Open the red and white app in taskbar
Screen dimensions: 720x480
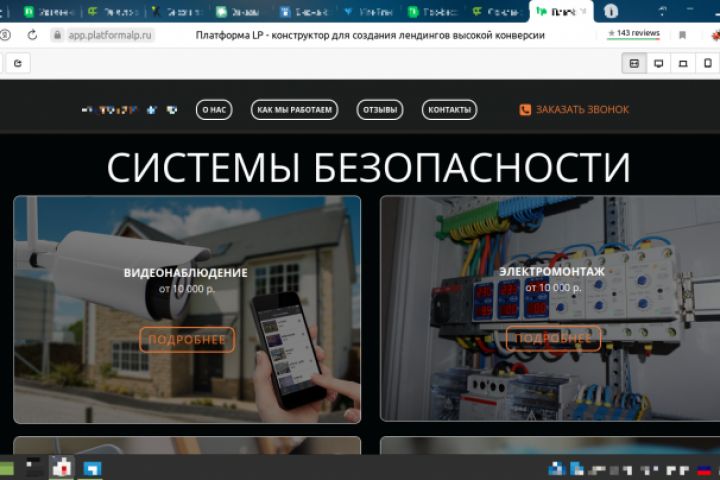[62, 468]
